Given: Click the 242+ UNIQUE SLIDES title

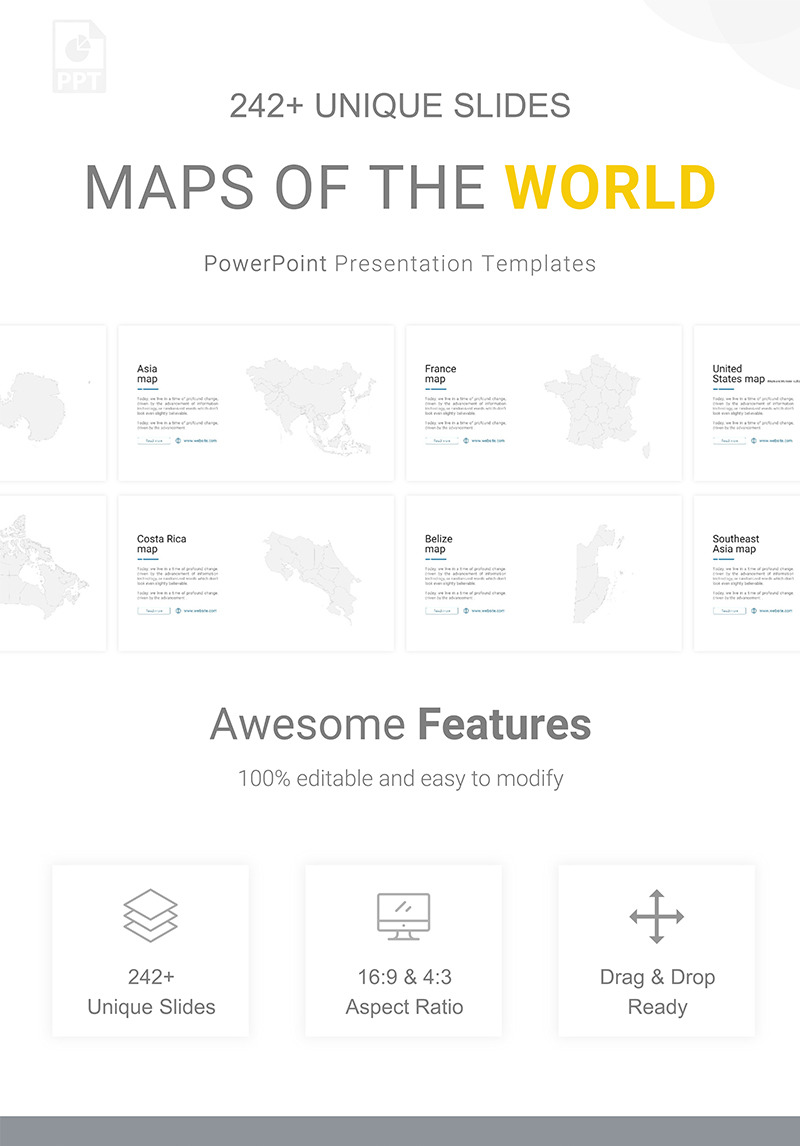Looking at the screenshot, I should pyautogui.click(x=400, y=107).
